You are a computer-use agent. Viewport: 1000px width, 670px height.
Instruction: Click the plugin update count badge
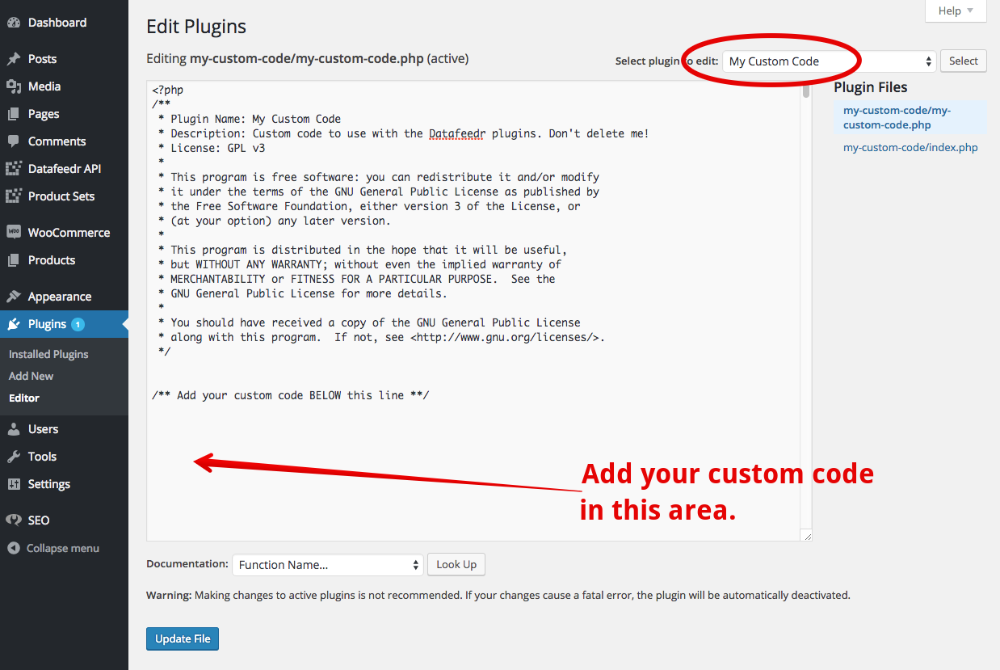click(78, 324)
